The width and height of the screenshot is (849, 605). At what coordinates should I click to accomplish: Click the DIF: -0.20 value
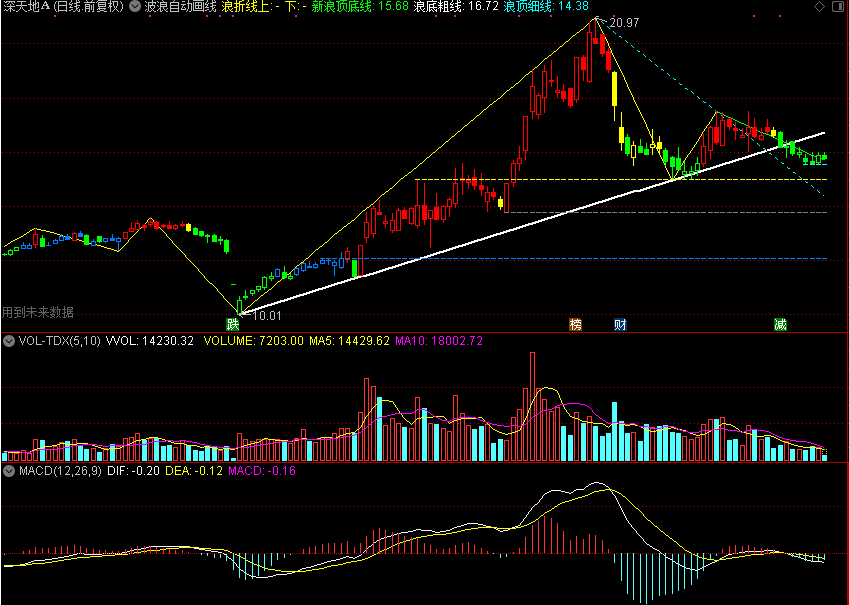click(133, 471)
